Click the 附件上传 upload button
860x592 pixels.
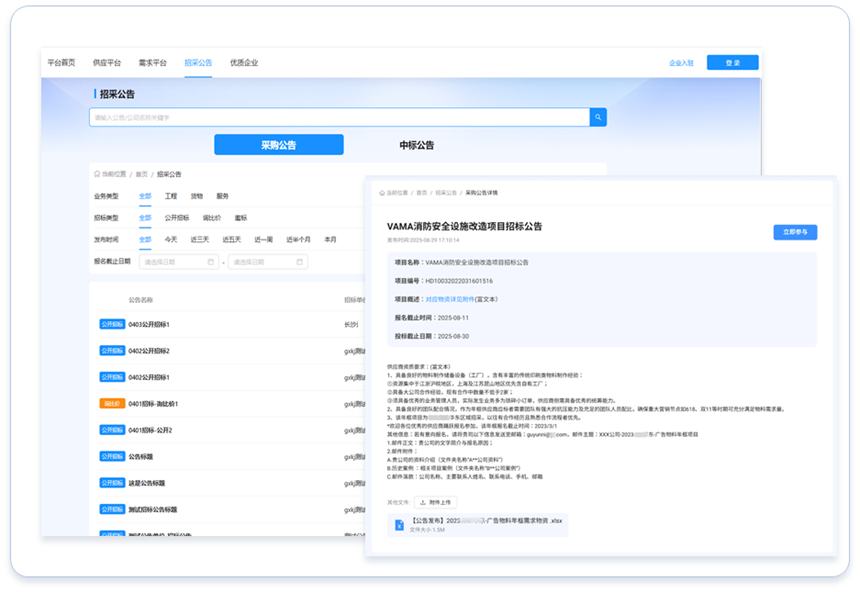pyautogui.click(x=435, y=502)
